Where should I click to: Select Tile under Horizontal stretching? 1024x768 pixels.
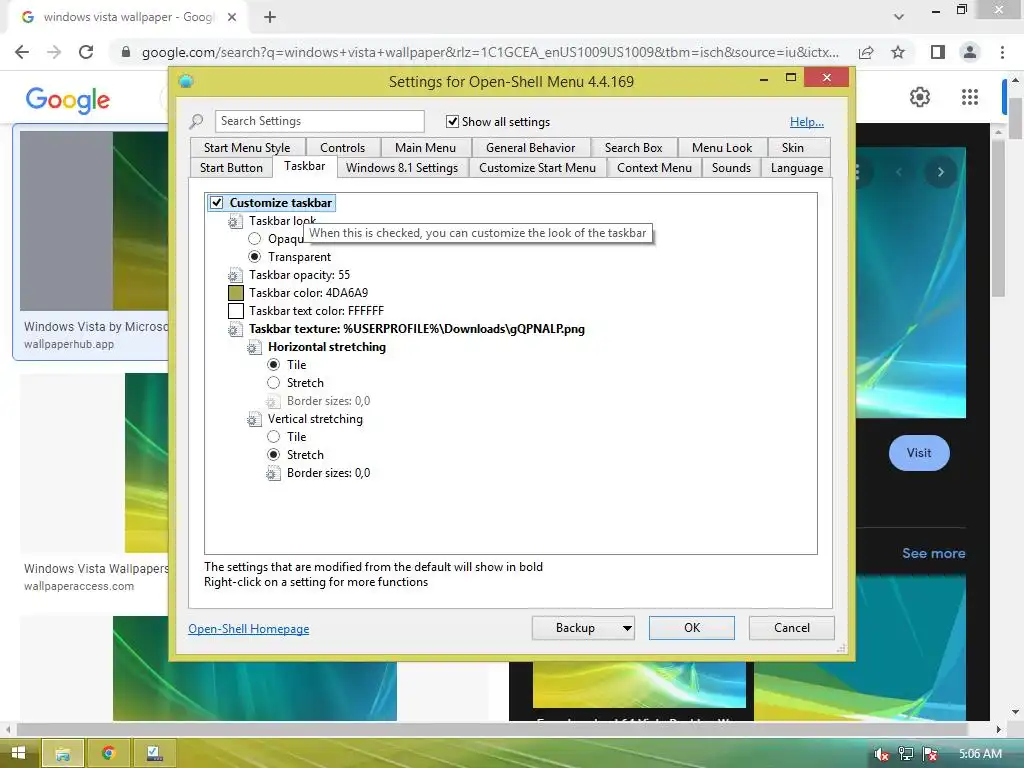tap(274, 364)
